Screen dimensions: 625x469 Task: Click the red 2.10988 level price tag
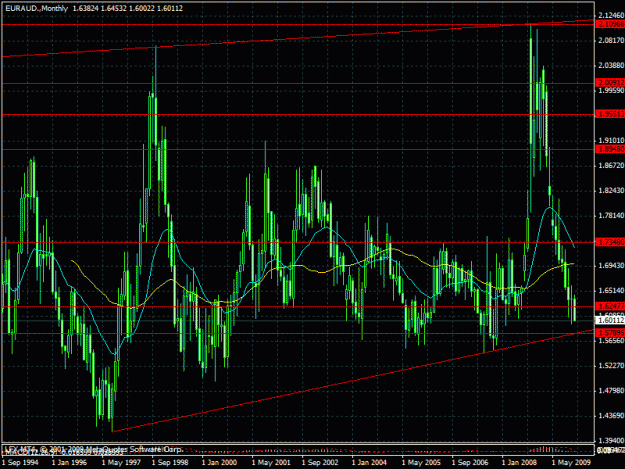pos(610,25)
